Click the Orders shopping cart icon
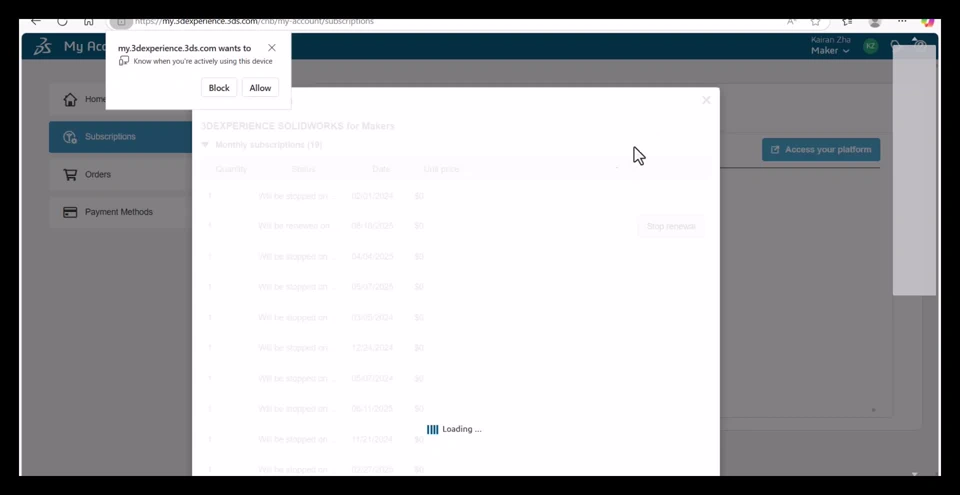960x495 pixels. [x=70, y=175]
